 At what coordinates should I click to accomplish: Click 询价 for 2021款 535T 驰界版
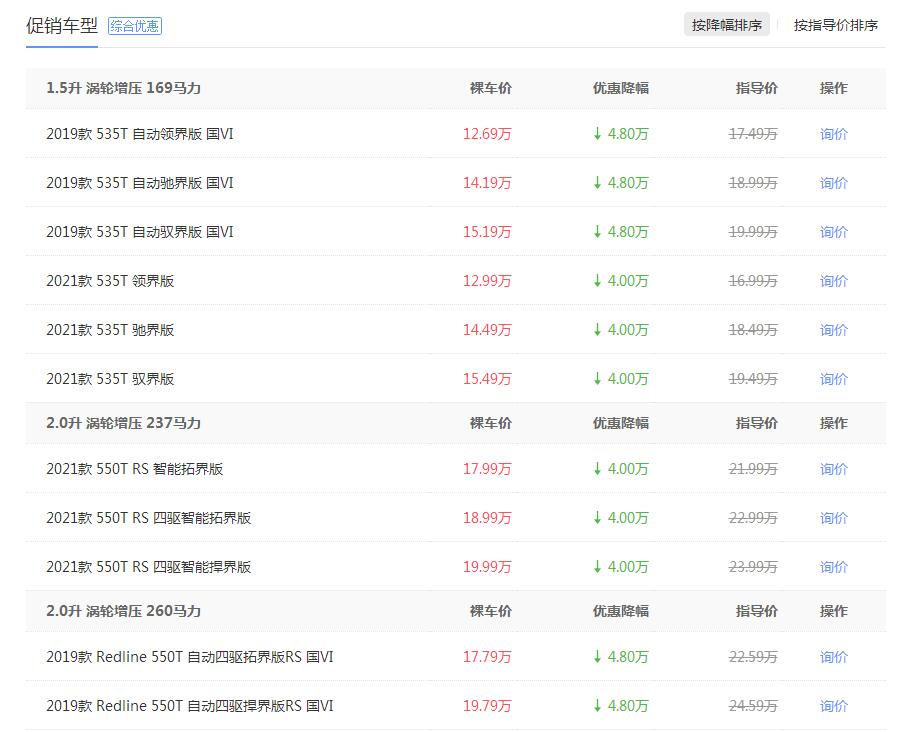point(833,330)
